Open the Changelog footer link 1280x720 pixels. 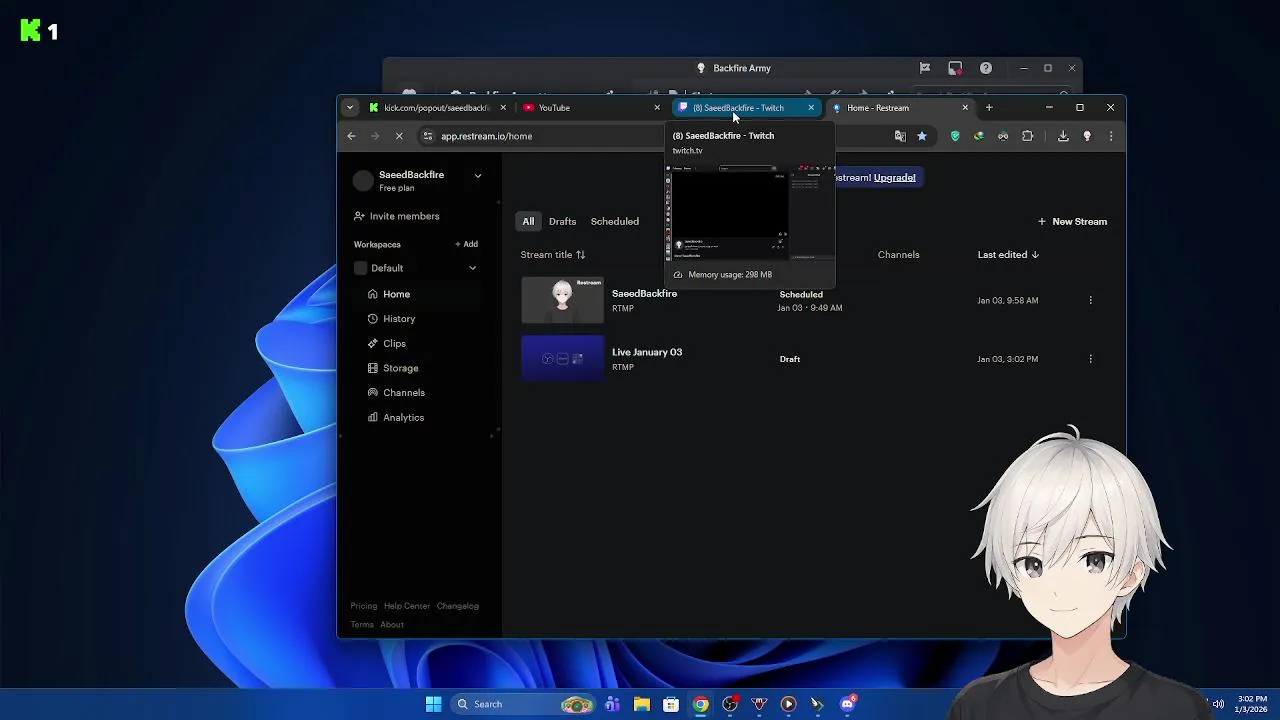point(458,606)
